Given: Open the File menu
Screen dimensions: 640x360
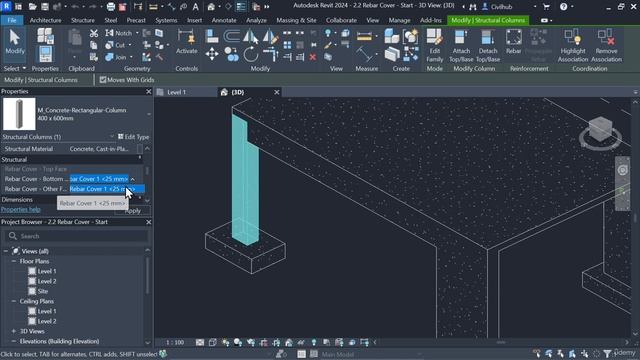Looking at the screenshot, I should [x=12, y=20].
